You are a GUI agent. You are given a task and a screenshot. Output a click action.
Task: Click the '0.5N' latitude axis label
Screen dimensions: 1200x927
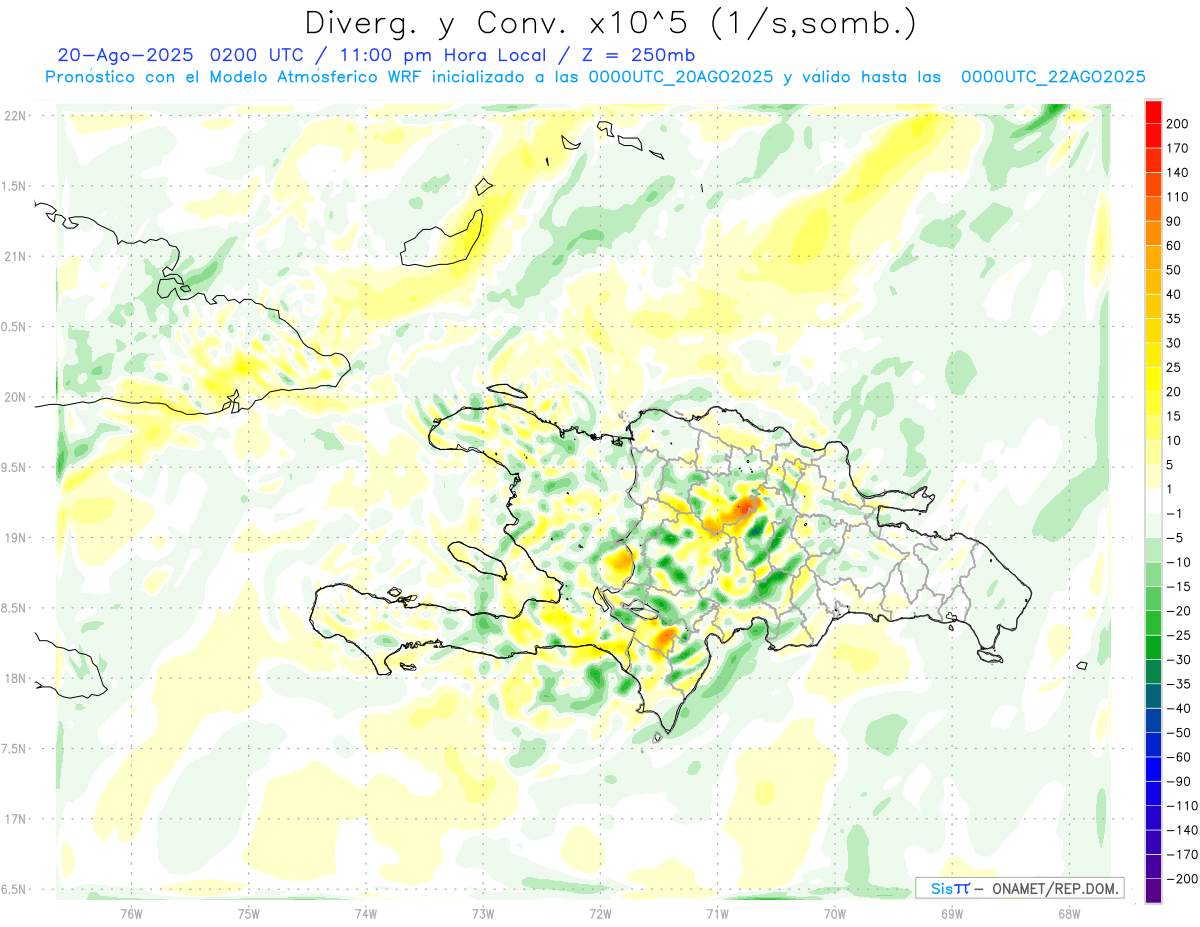[14, 327]
